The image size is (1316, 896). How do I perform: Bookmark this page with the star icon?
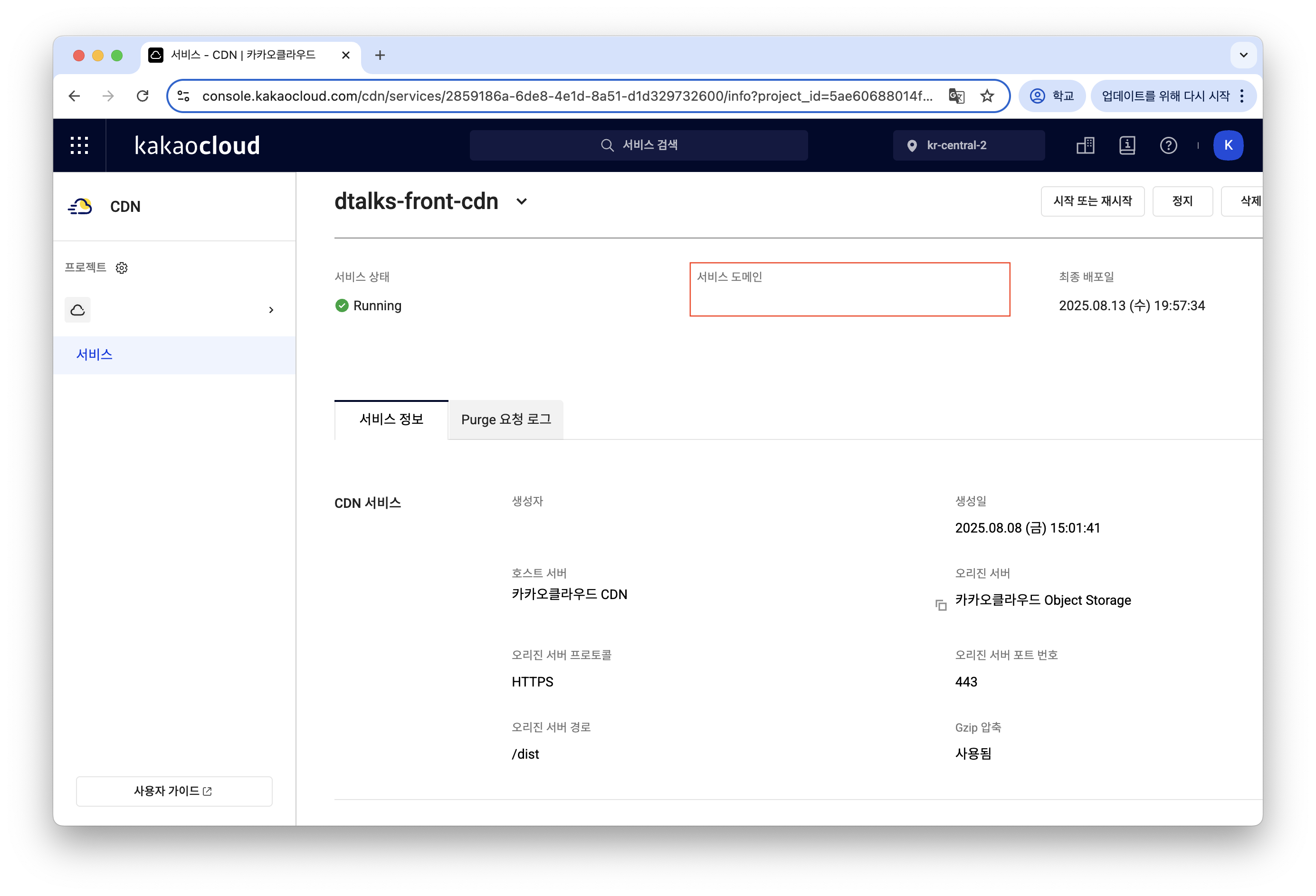pyautogui.click(x=987, y=96)
